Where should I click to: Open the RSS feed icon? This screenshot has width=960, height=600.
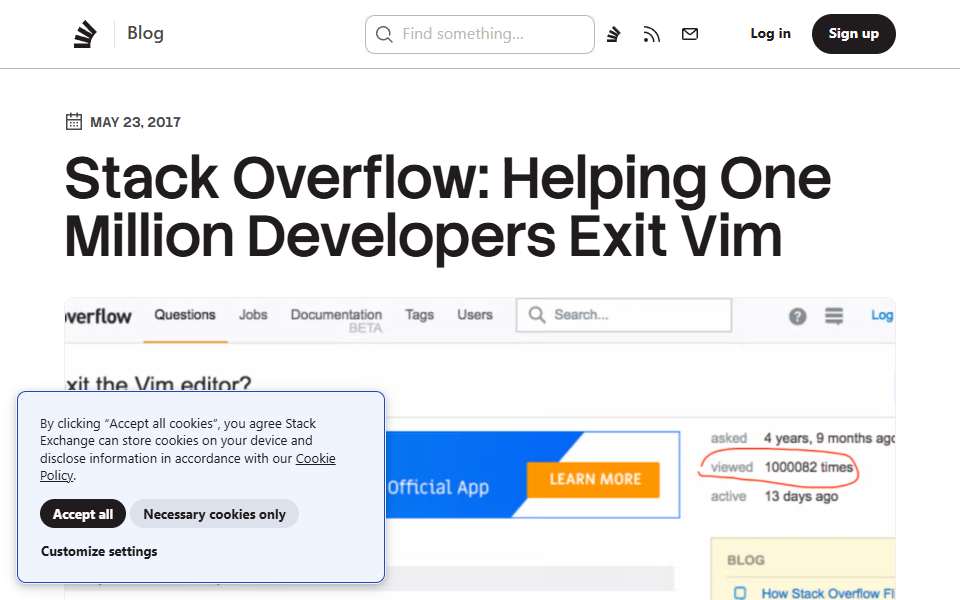click(x=651, y=34)
